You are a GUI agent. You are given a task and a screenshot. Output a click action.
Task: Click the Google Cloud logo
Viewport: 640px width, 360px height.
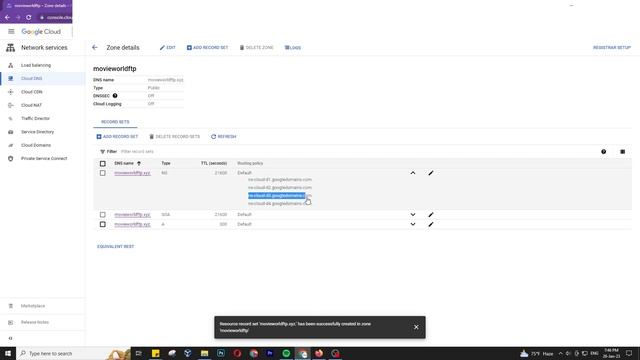41,31
